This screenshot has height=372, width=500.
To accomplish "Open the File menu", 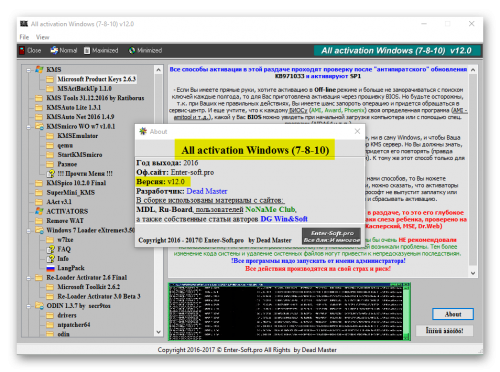I will (x=24, y=37).
